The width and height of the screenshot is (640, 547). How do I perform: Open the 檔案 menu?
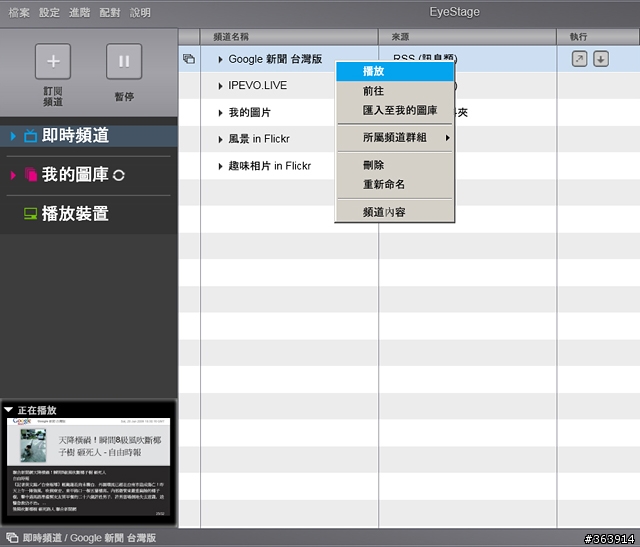(19, 13)
